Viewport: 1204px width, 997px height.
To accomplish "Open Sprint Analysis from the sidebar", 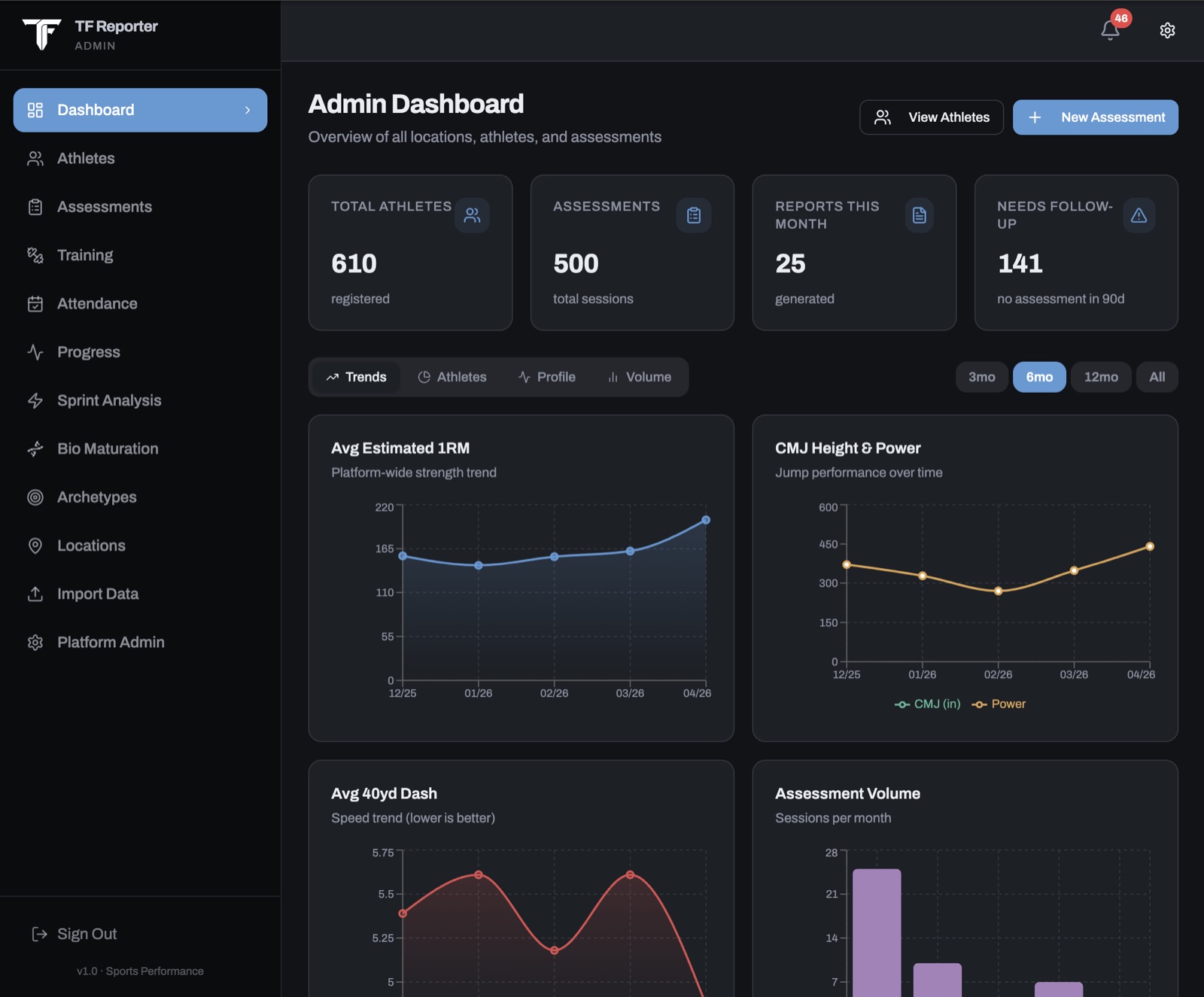I will (140, 400).
